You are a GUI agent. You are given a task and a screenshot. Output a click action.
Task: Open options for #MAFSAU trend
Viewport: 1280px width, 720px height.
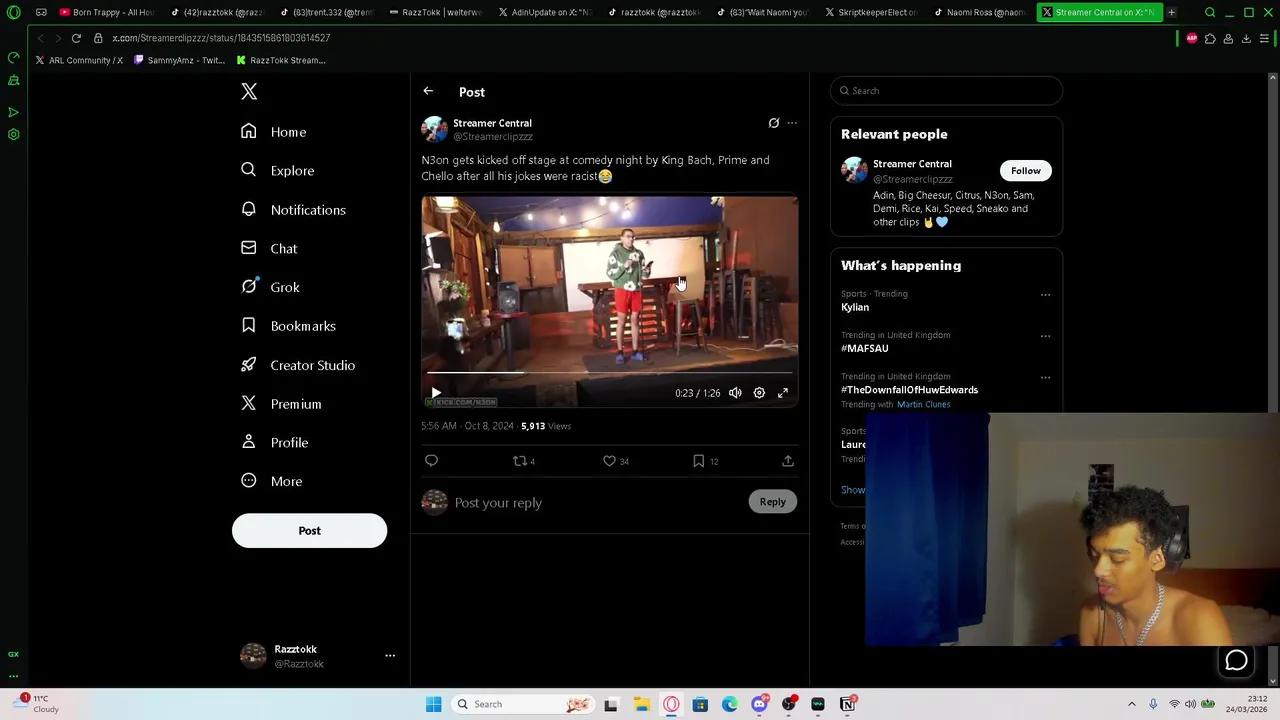coord(1045,336)
